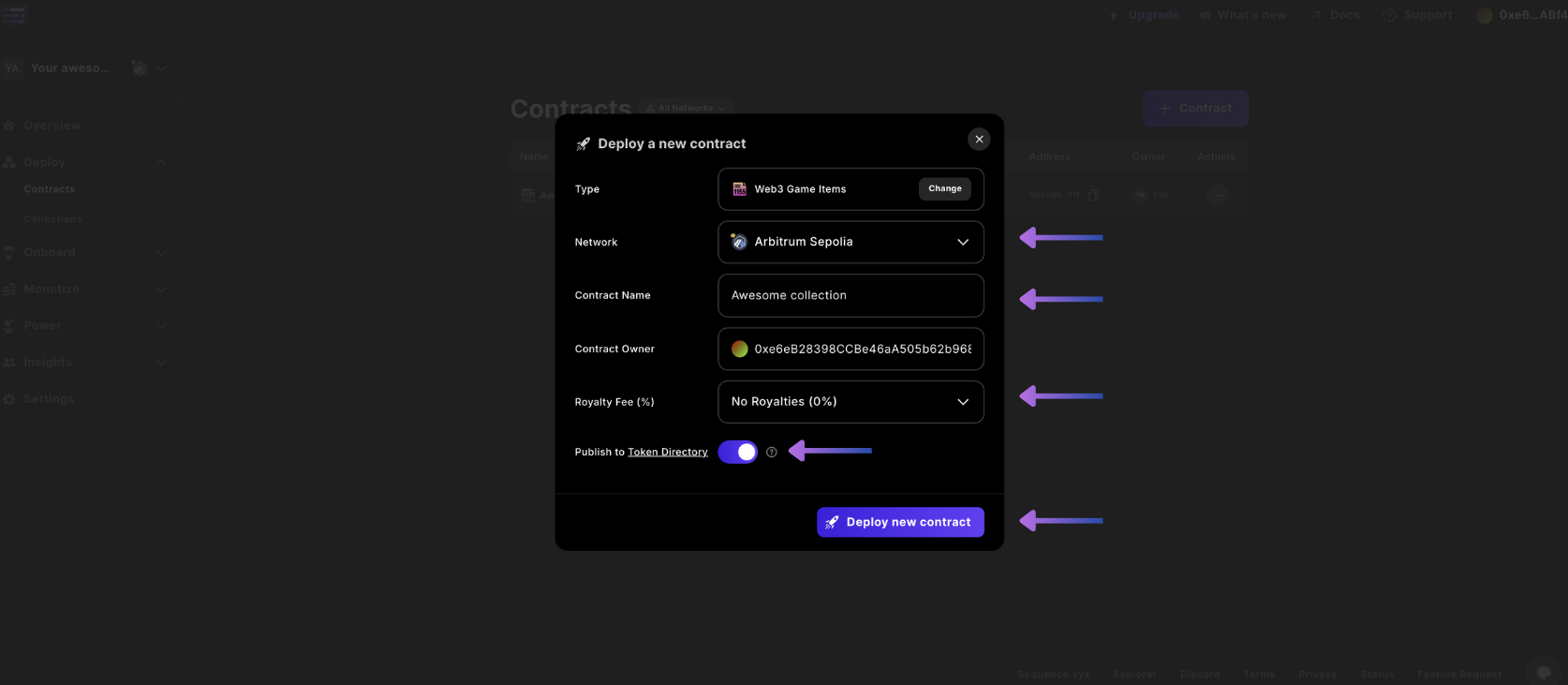This screenshot has width=1568, height=685.
Task: Click the Web3 Game Items type icon
Action: 739,189
